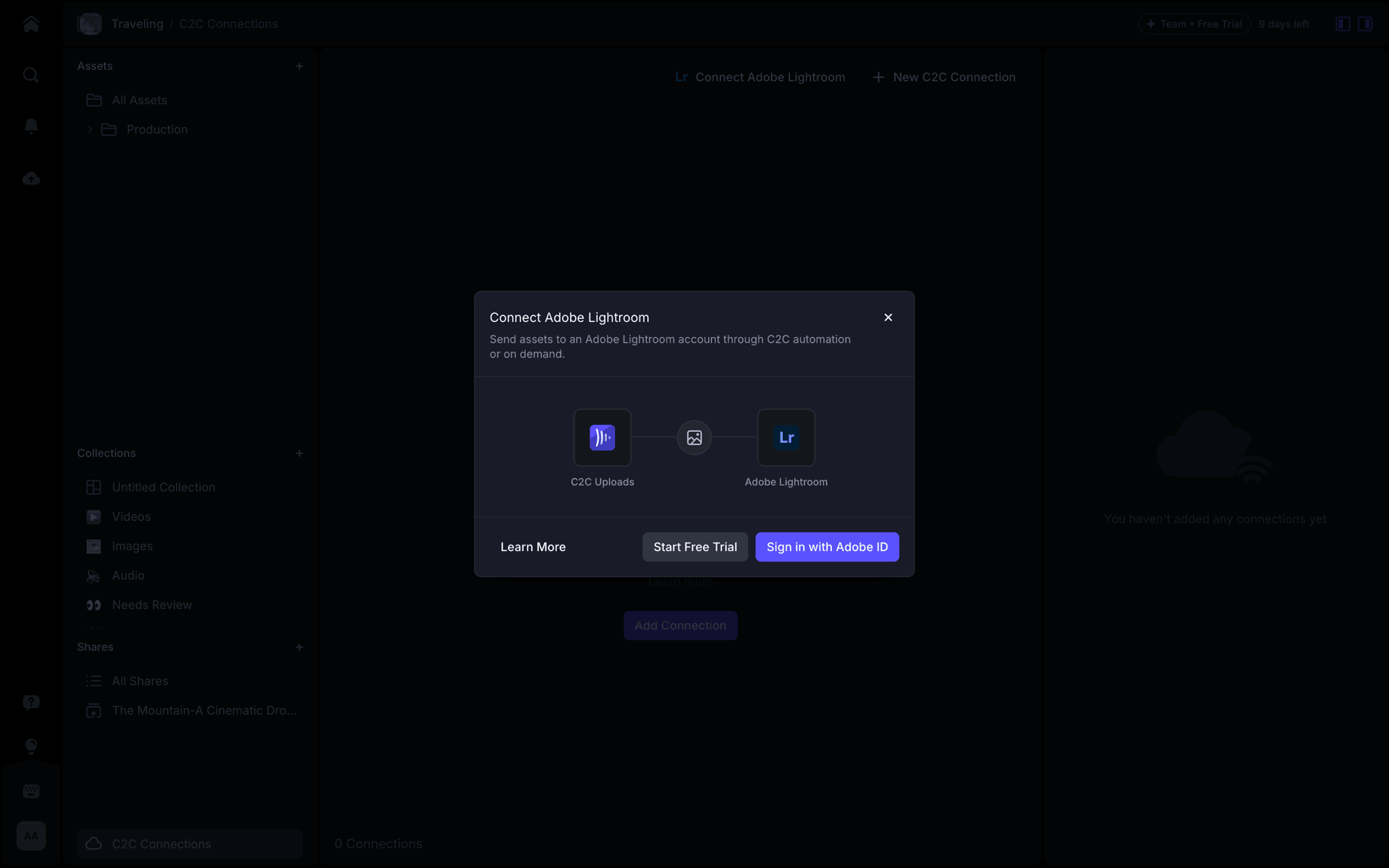This screenshot has width=1389, height=868.
Task: Click the cloud upload icon in left rail
Action: [31, 178]
